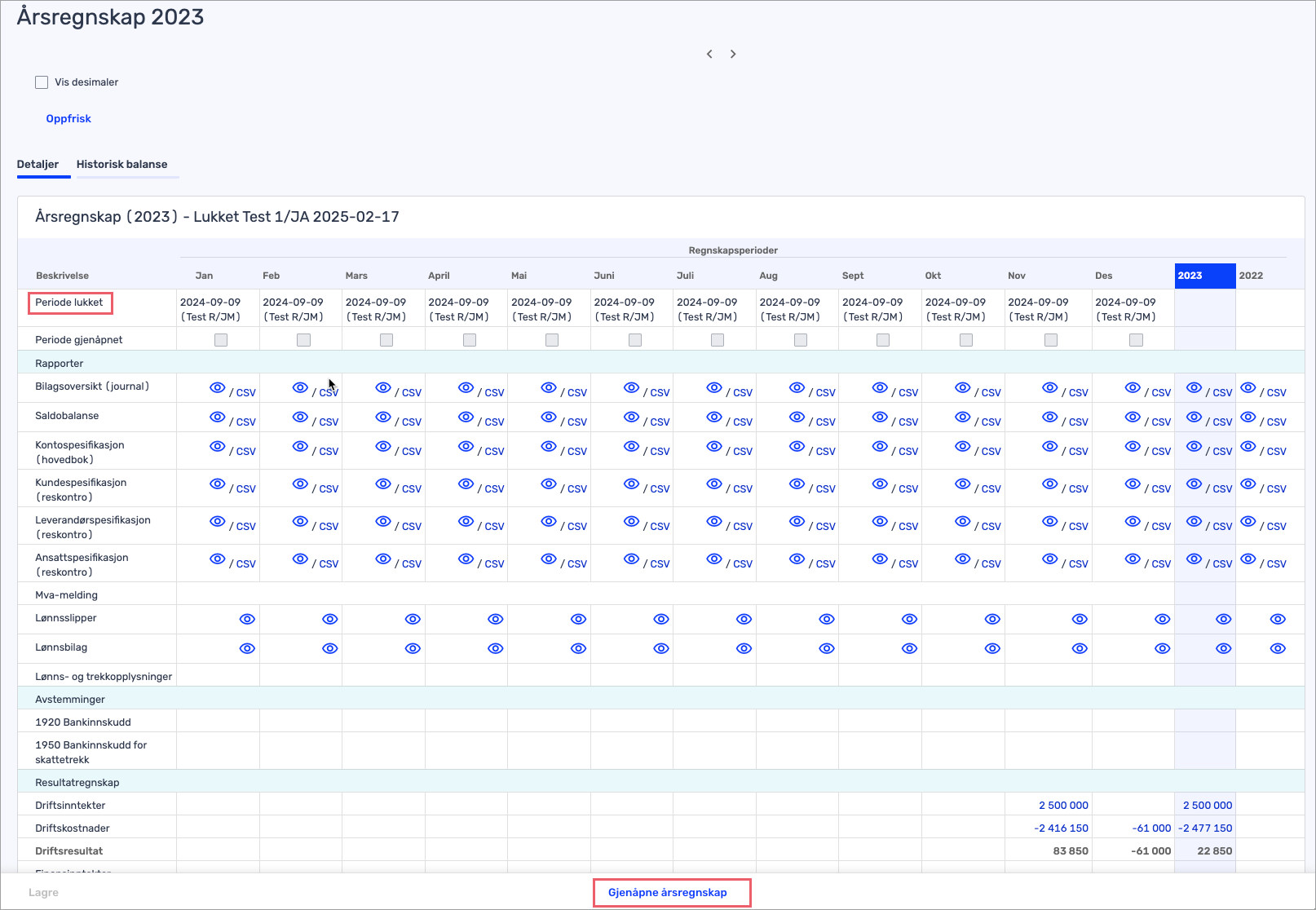Switch to the Detaljer tab
The width and height of the screenshot is (1316, 910).
pyautogui.click(x=38, y=165)
